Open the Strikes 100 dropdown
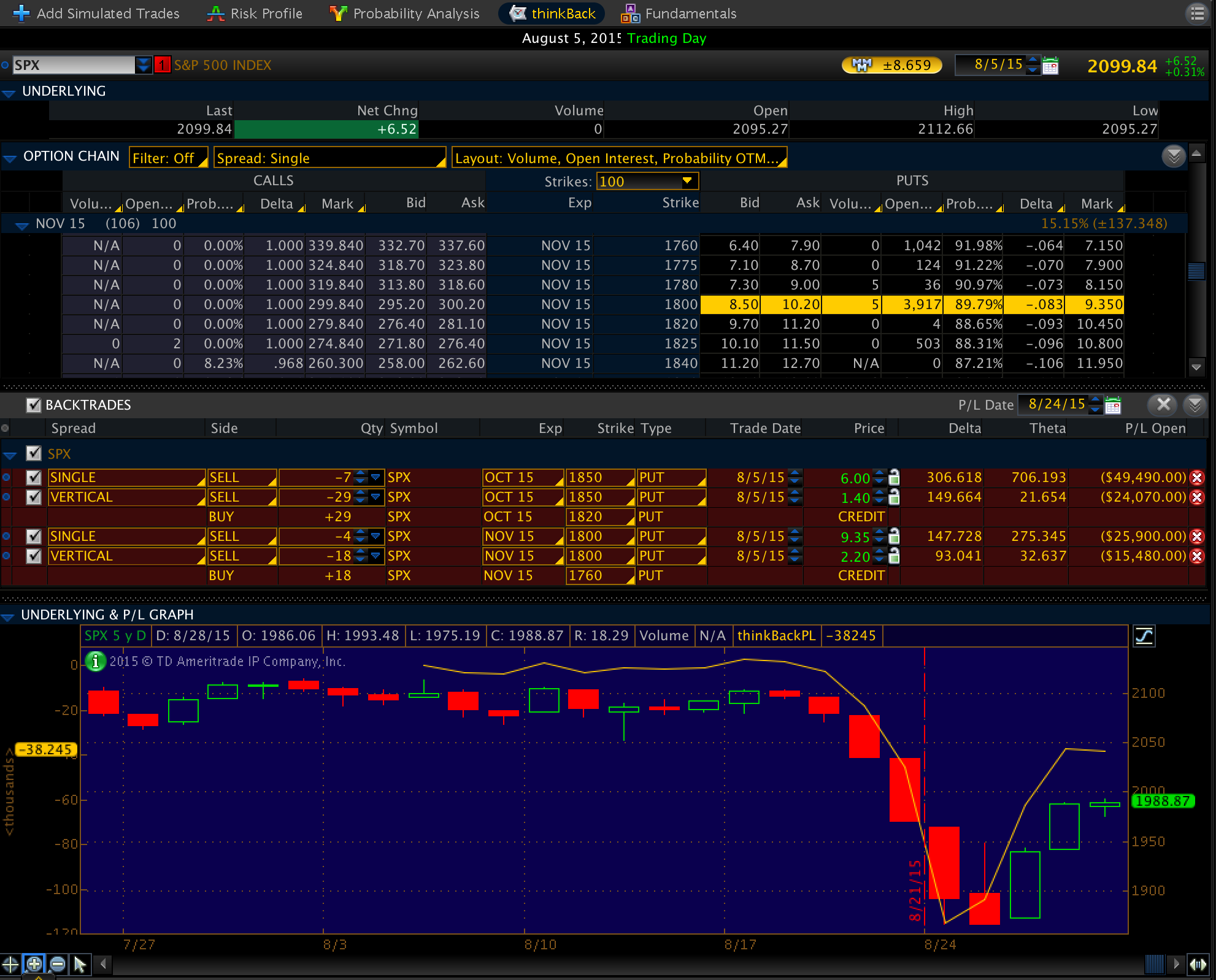 [647, 182]
